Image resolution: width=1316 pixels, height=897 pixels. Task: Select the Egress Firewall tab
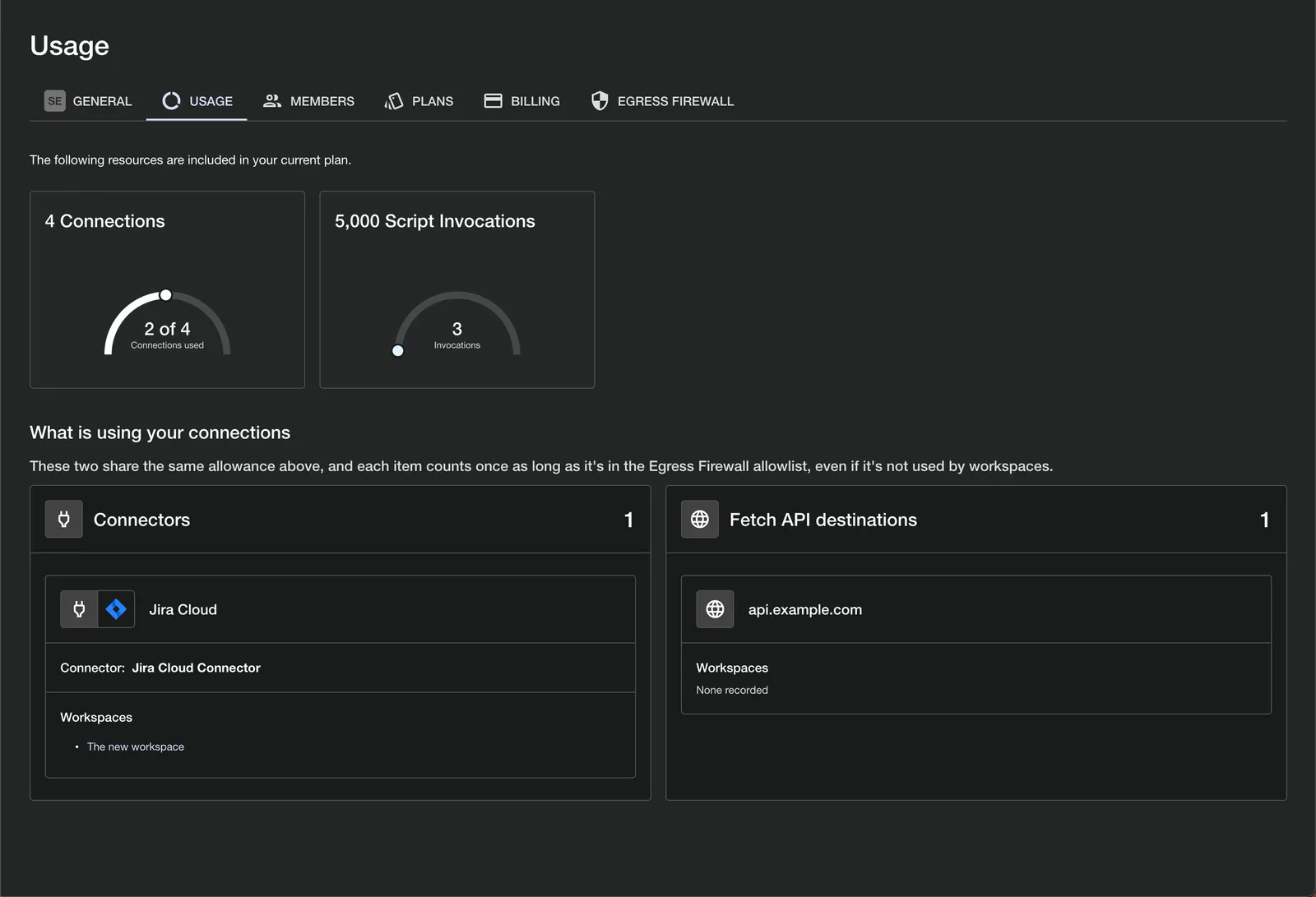pyautogui.click(x=662, y=101)
